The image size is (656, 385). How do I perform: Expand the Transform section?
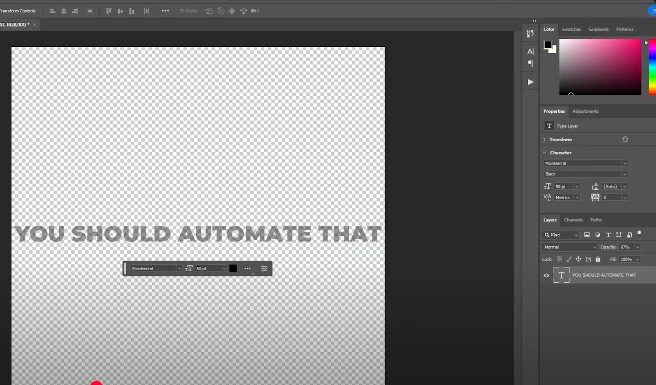click(x=544, y=139)
